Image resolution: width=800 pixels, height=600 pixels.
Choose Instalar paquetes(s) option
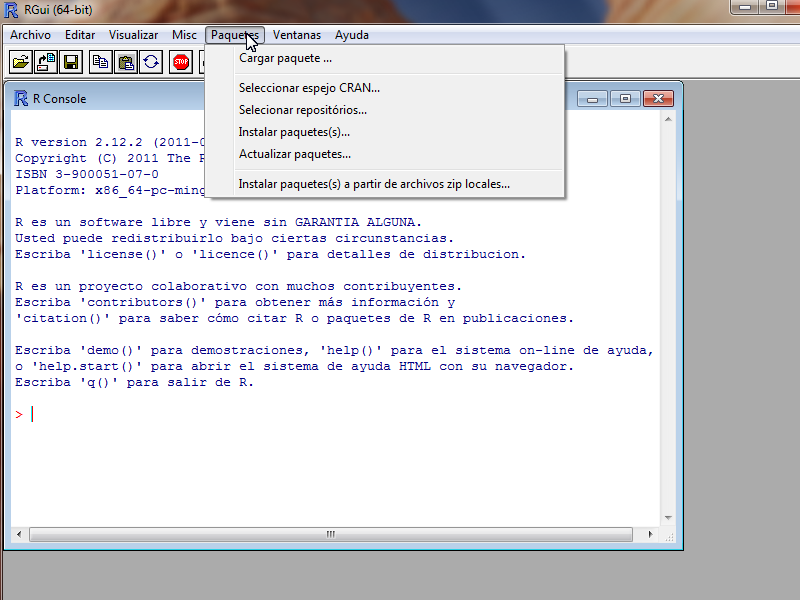coord(385,132)
